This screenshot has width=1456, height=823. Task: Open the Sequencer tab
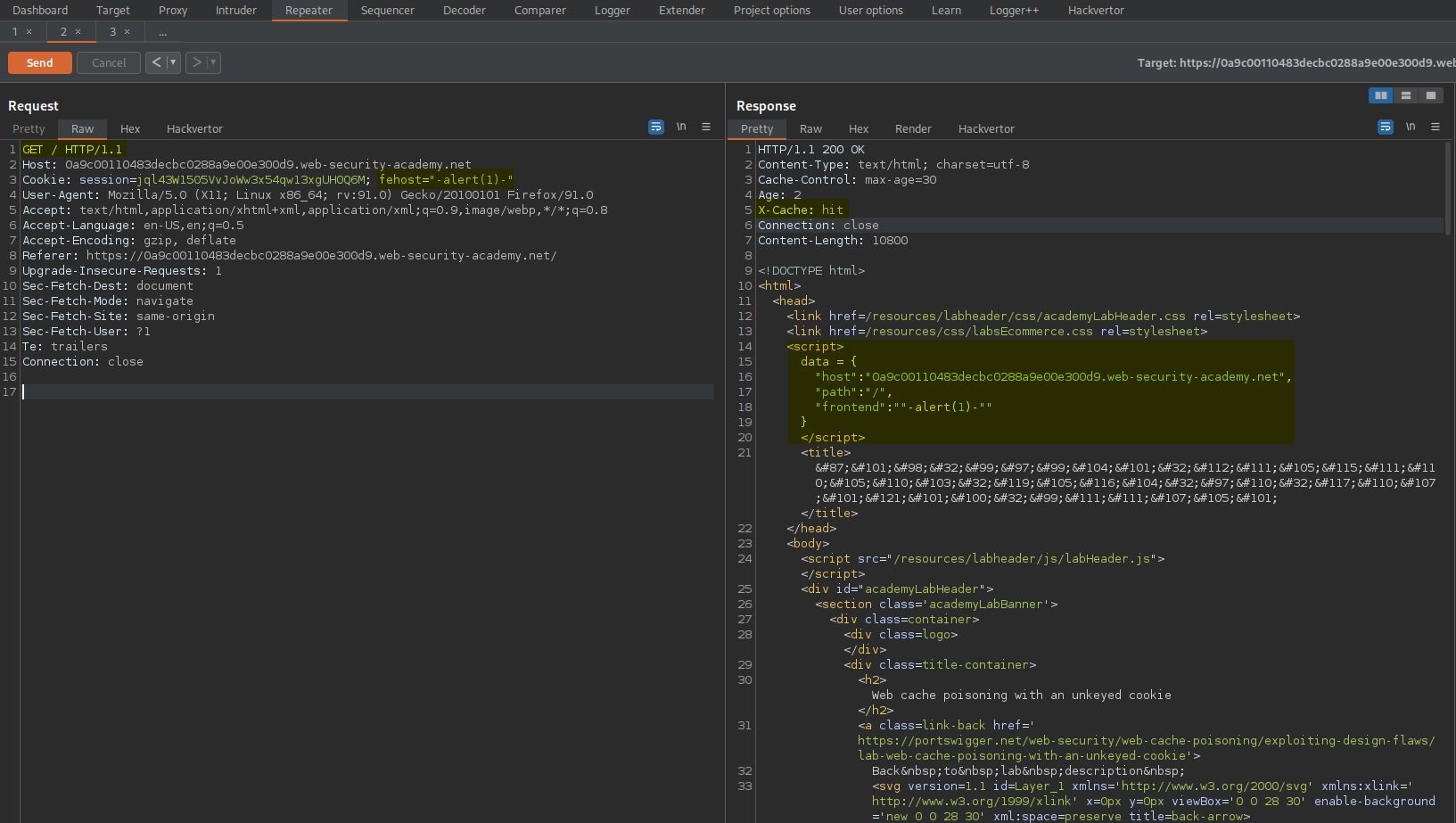[388, 11]
